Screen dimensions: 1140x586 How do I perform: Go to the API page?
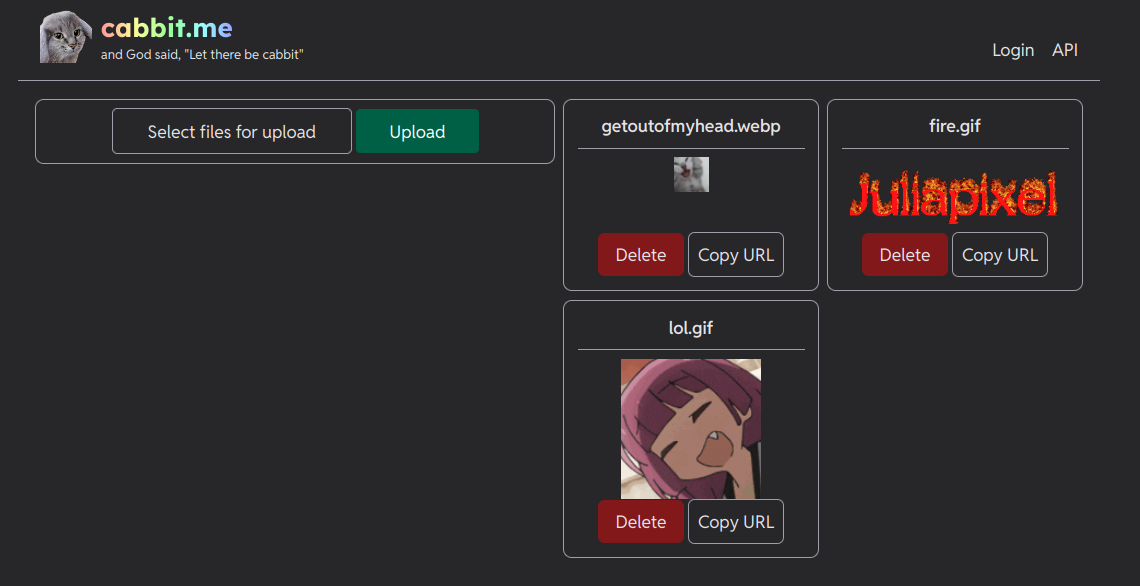point(1065,50)
